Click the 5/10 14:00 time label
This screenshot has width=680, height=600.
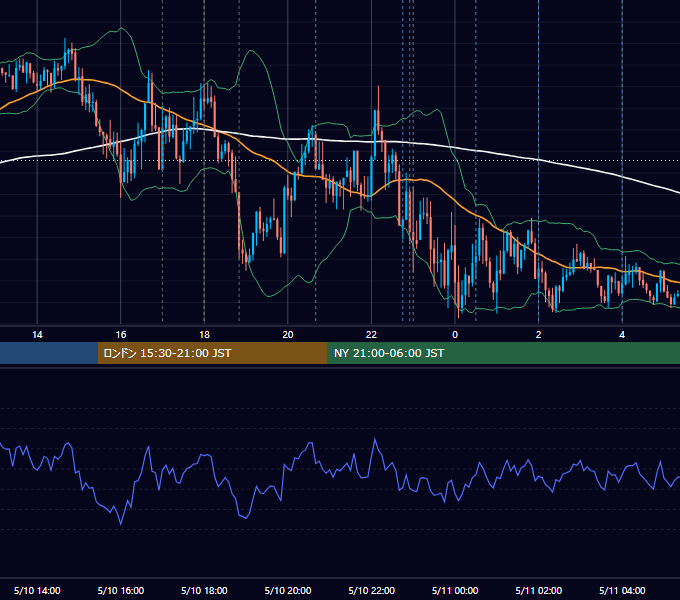37,590
